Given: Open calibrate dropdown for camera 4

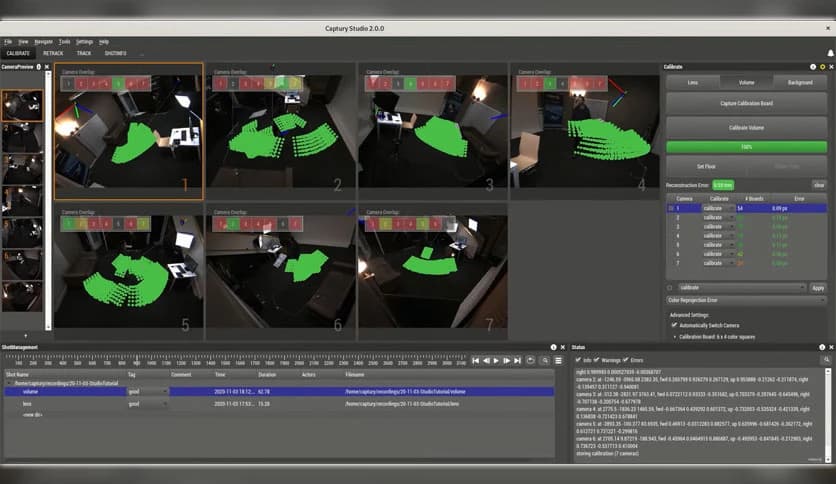Looking at the screenshot, I should 718,236.
